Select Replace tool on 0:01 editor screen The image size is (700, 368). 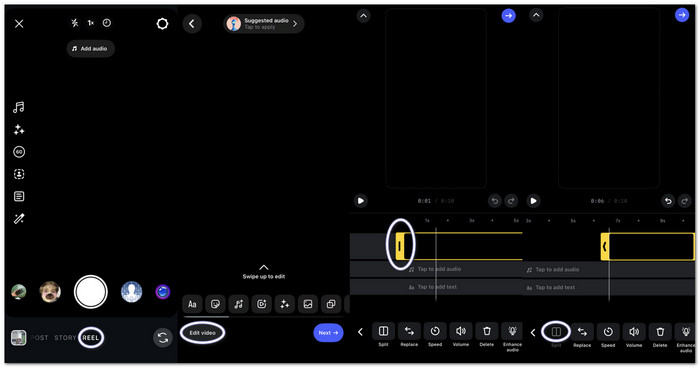pos(409,335)
